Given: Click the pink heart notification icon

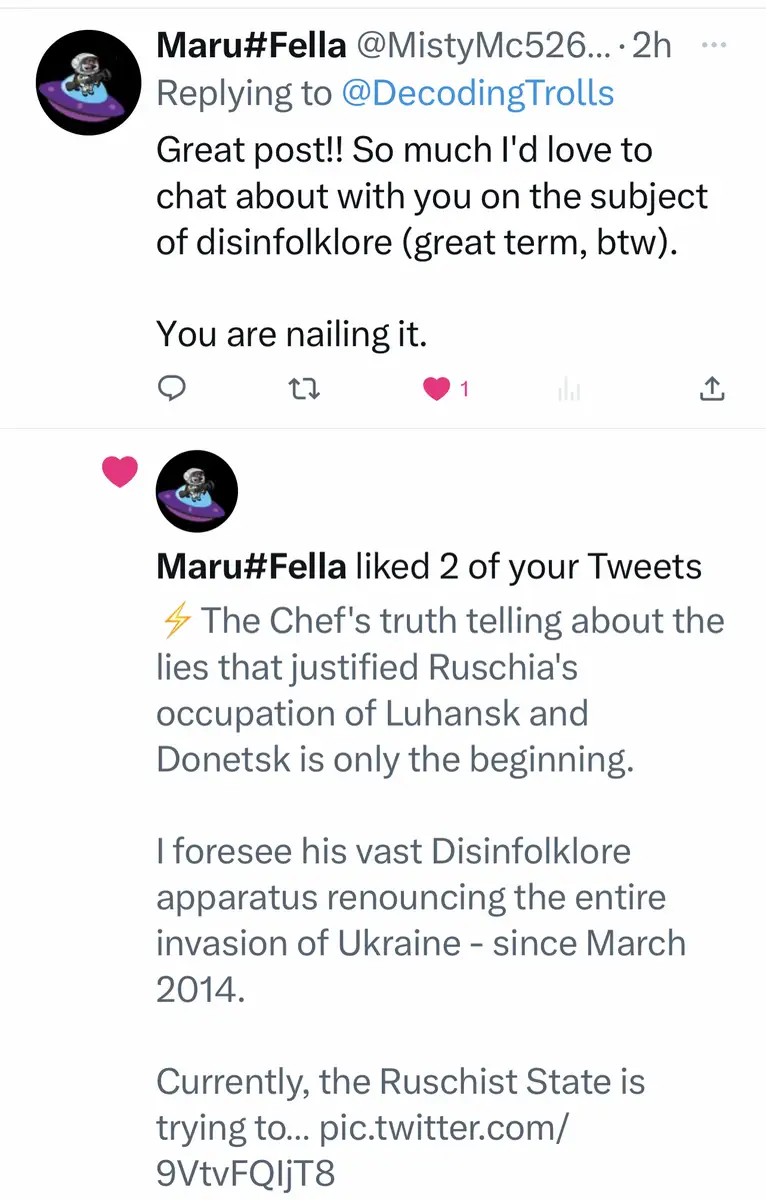Looking at the screenshot, I should (x=119, y=472).
